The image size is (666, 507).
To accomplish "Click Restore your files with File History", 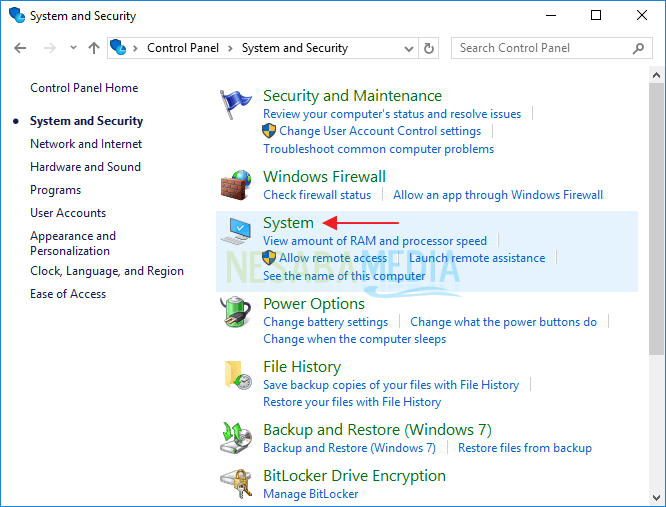I will click(x=352, y=402).
